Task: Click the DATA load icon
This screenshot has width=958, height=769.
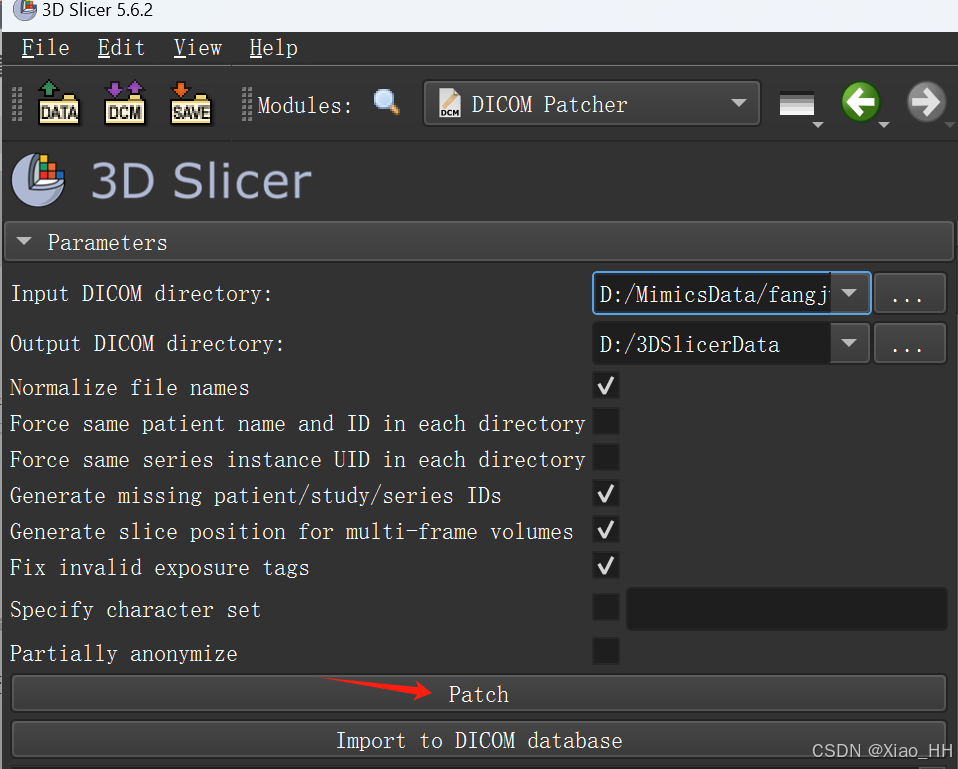Action: tap(58, 103)
